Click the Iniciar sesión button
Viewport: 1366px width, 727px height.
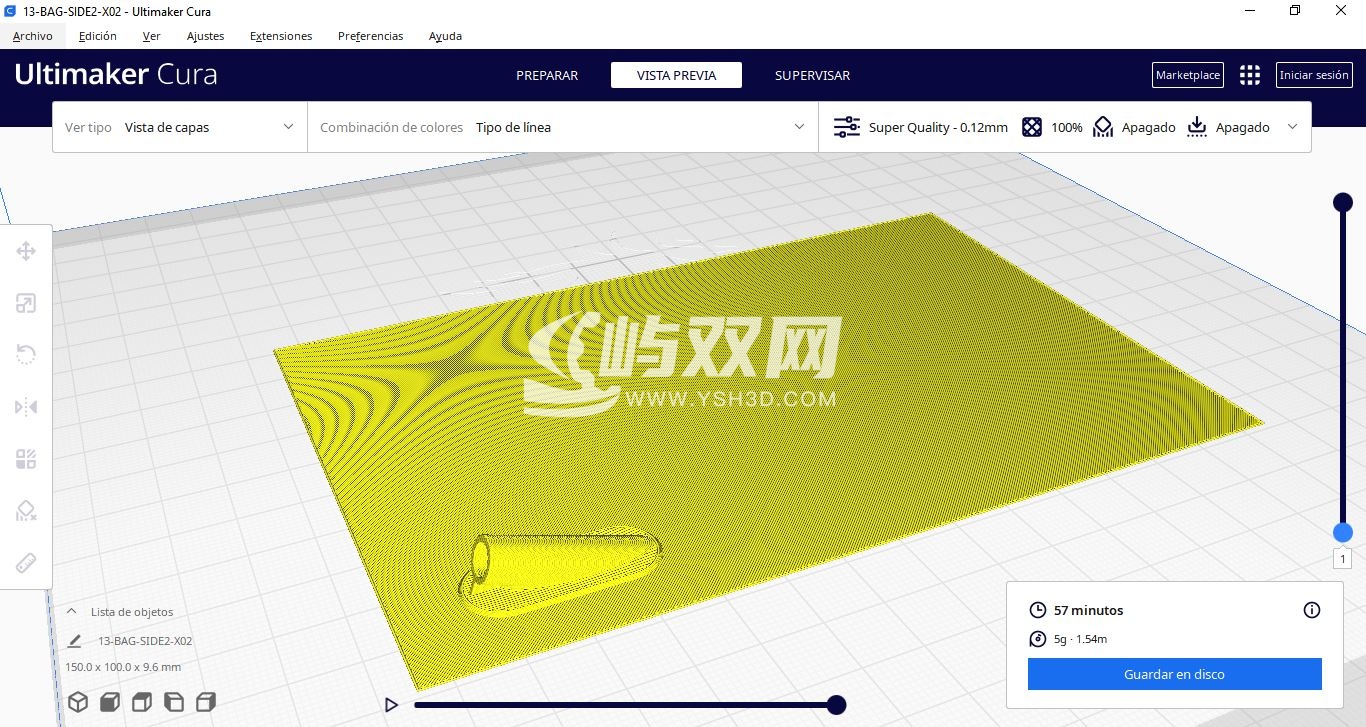tap(1314, 75)
